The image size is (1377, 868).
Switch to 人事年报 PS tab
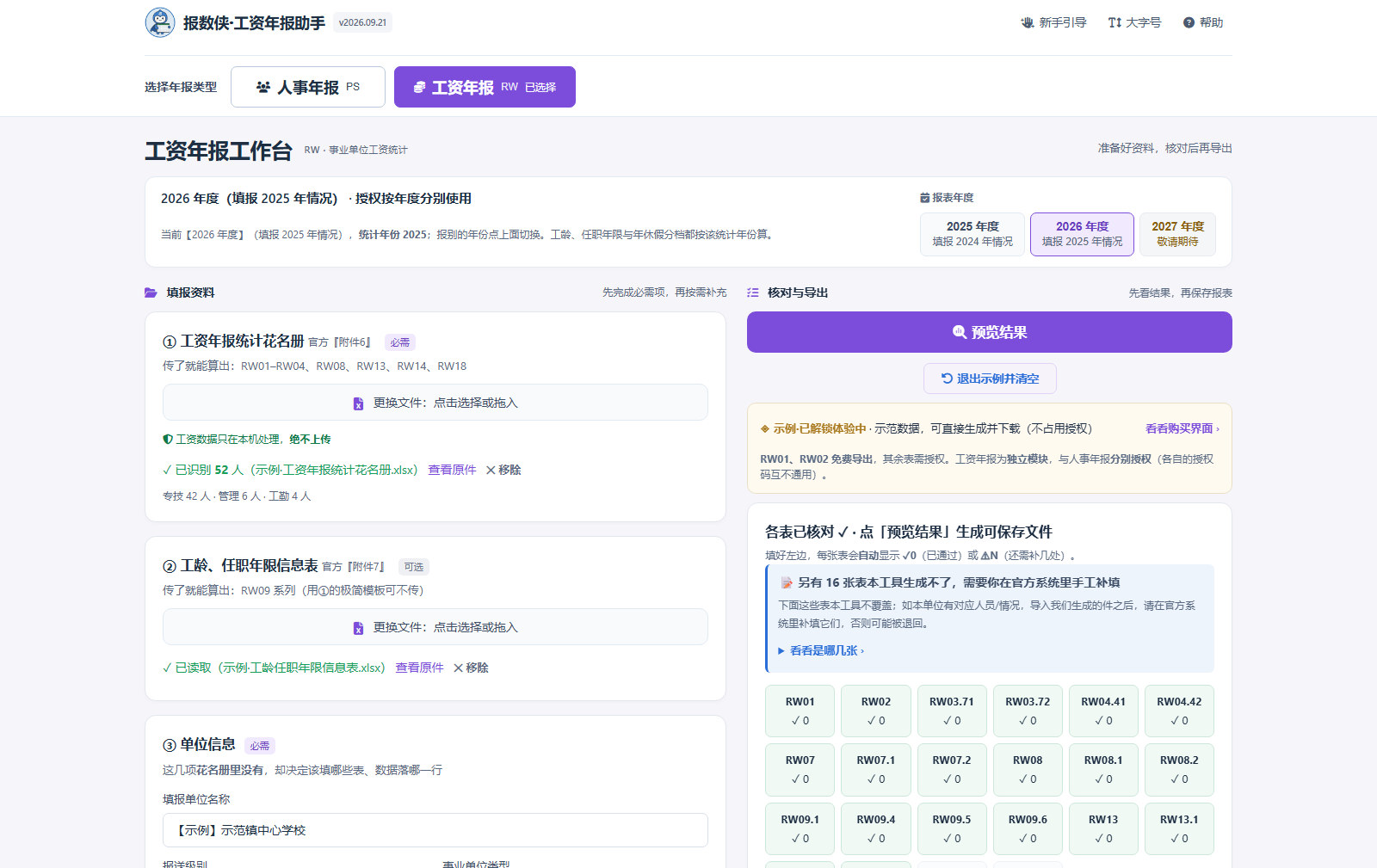308,87
